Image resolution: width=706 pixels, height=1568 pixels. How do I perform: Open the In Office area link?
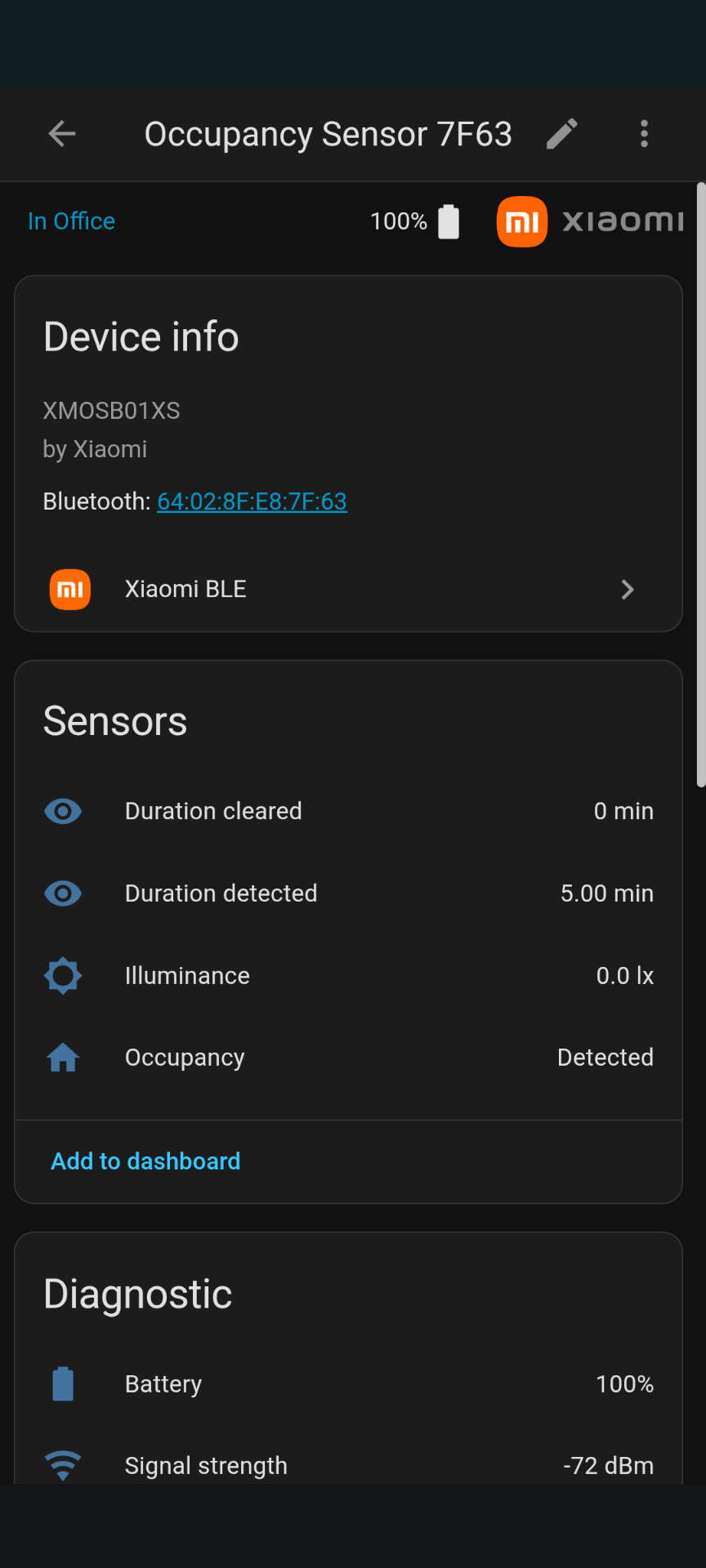coord(71,221)
